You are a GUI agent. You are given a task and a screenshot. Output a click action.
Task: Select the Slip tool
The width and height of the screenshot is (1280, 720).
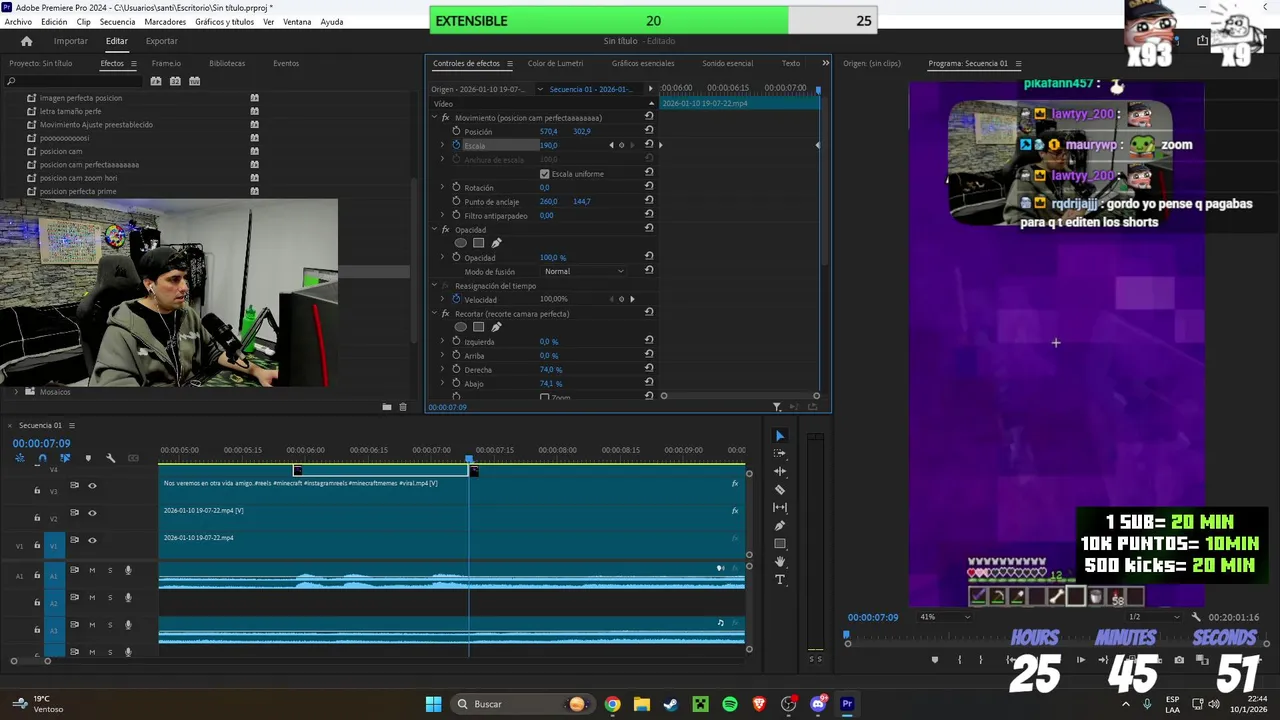coord(780,507)
